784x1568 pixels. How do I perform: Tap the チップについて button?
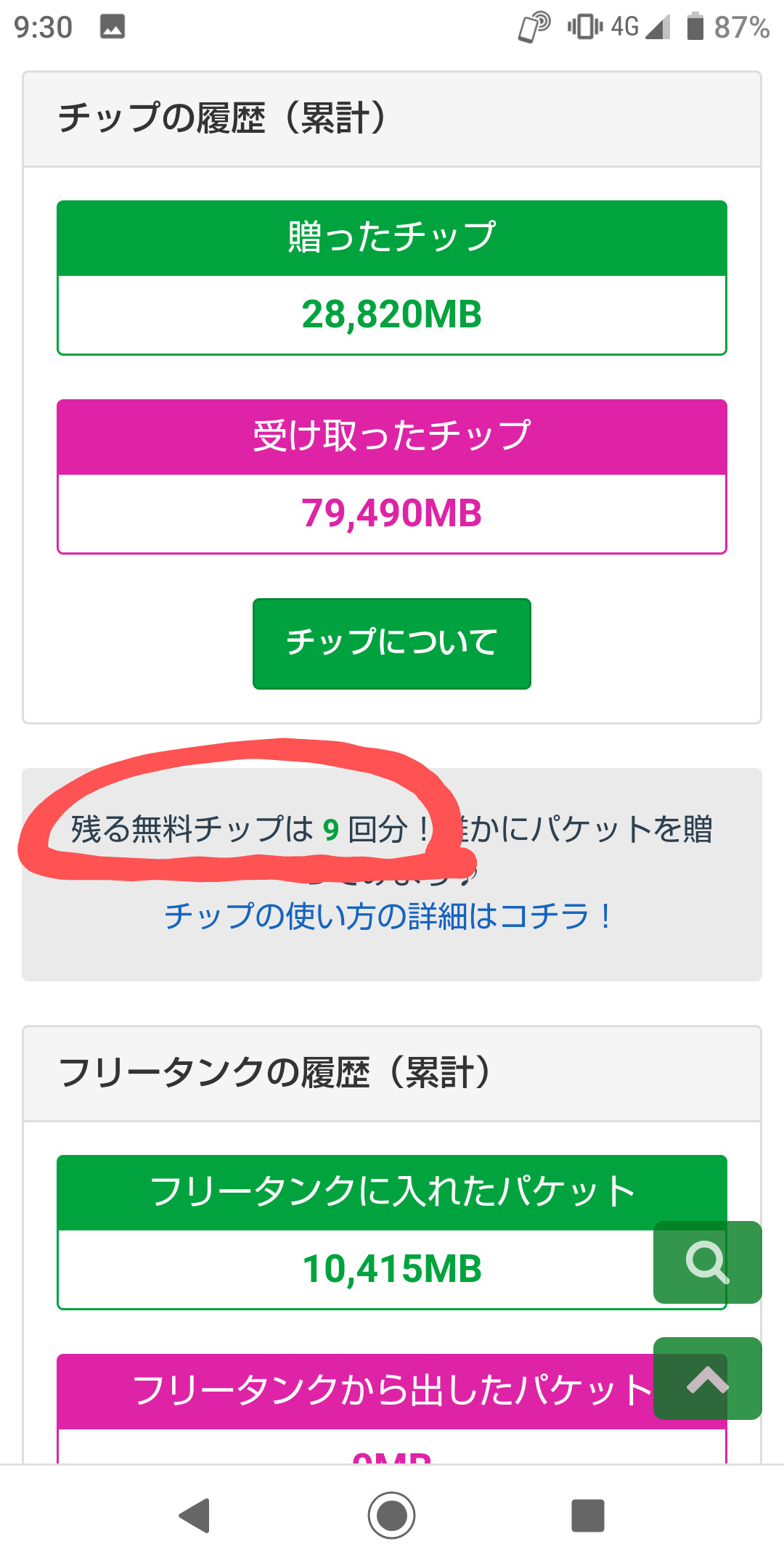point(391,643)
